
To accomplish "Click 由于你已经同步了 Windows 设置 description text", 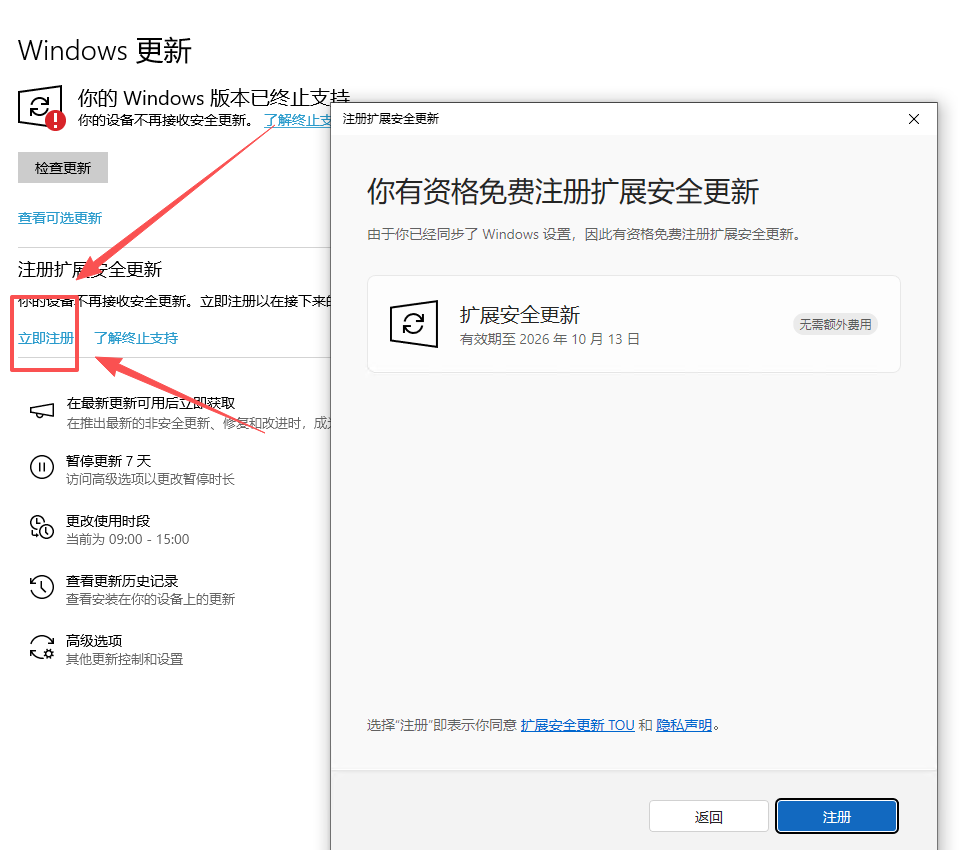I will (x=583, y=234).
